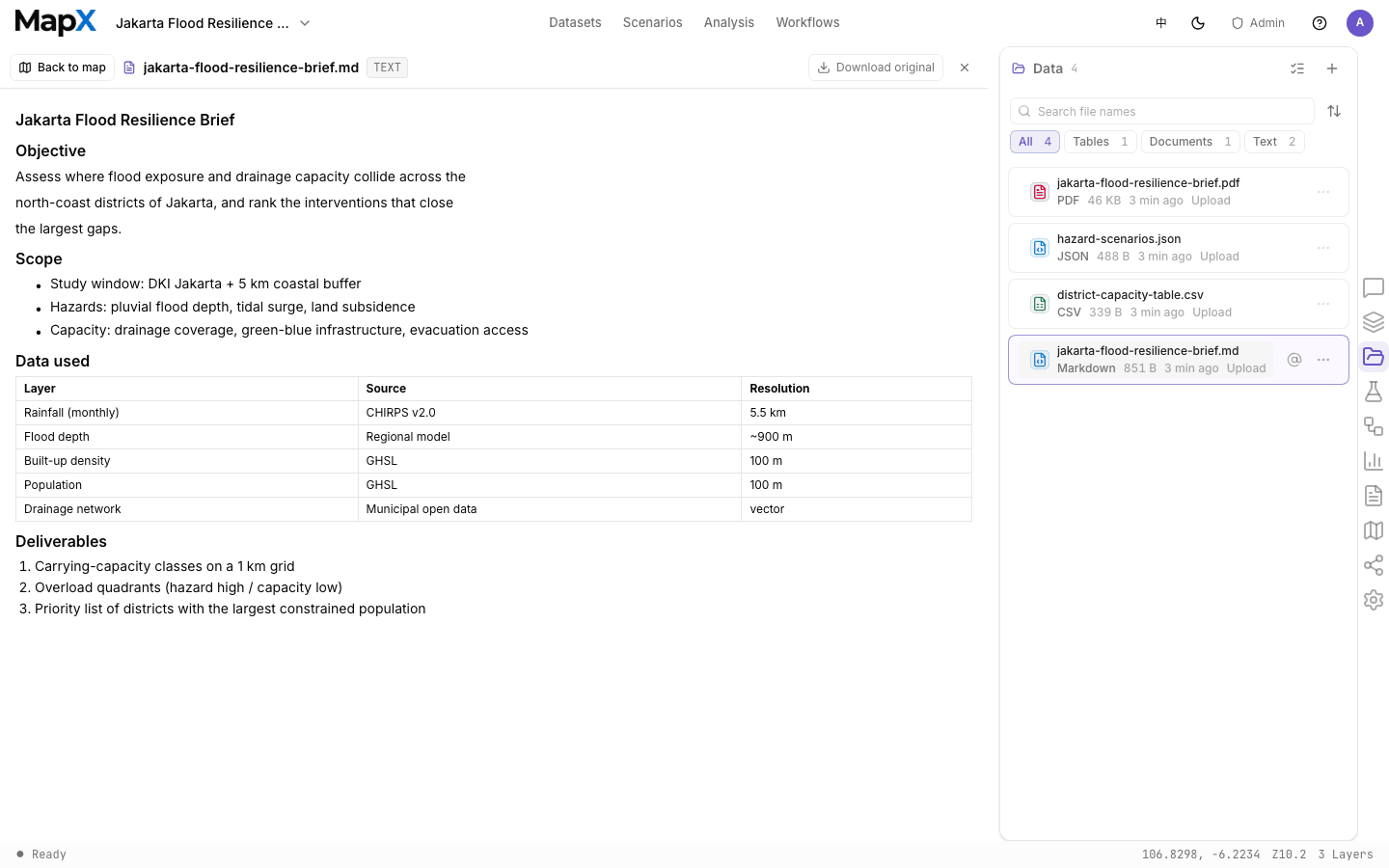
Task: Open the Scenarios menu
Action: [652, 22]
